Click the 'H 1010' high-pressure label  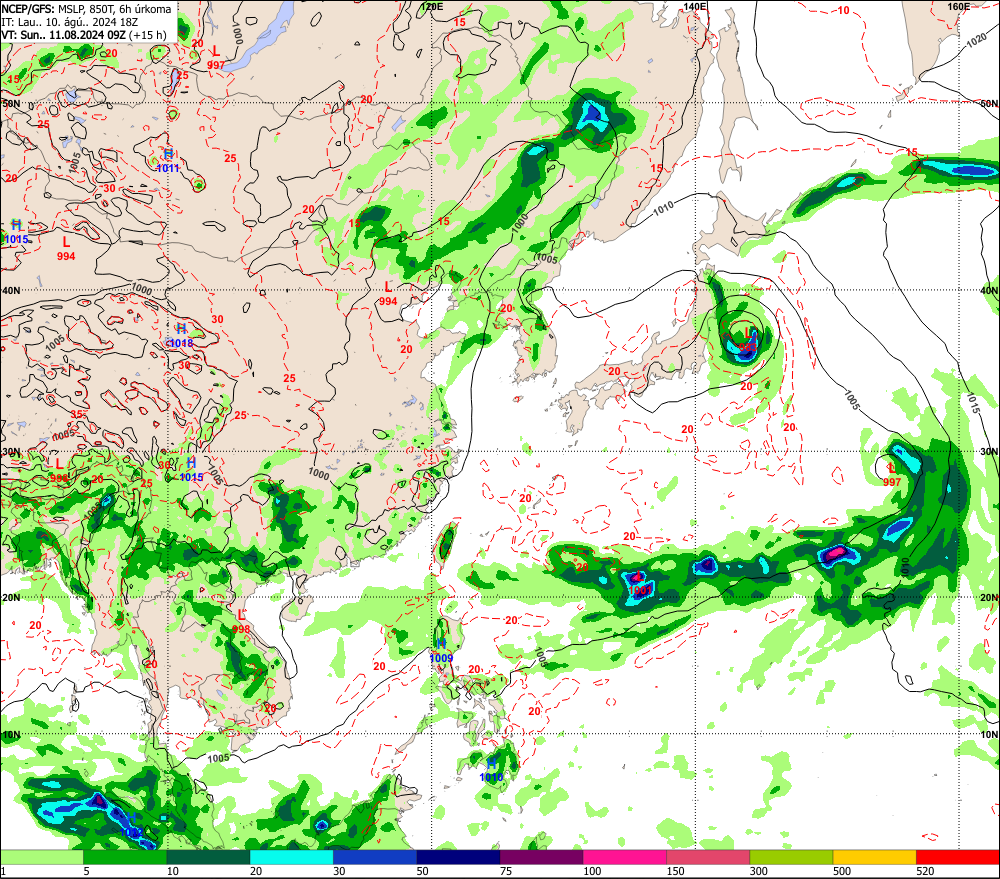tap(491, 770)
